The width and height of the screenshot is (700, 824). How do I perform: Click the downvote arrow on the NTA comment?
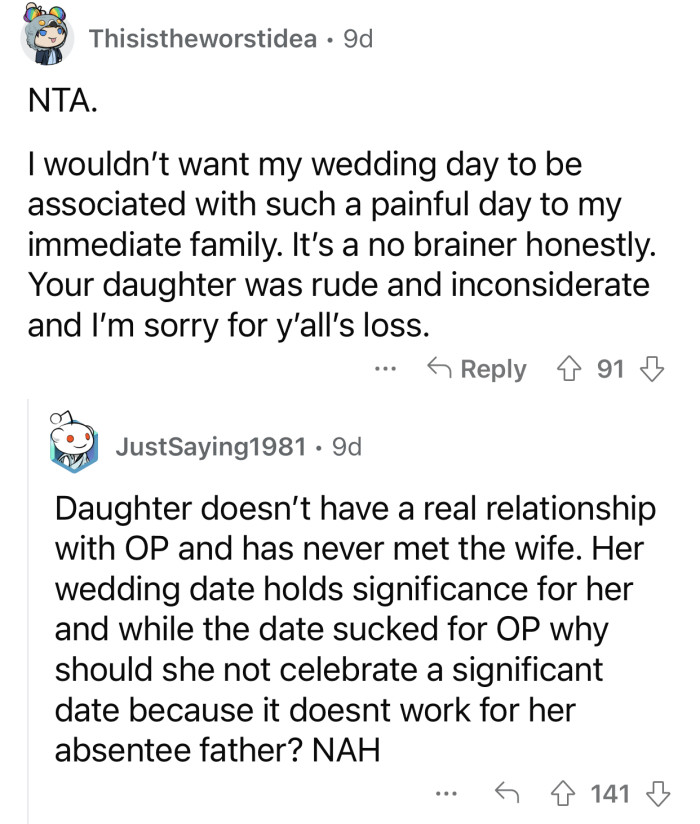[x=652, y=369]
